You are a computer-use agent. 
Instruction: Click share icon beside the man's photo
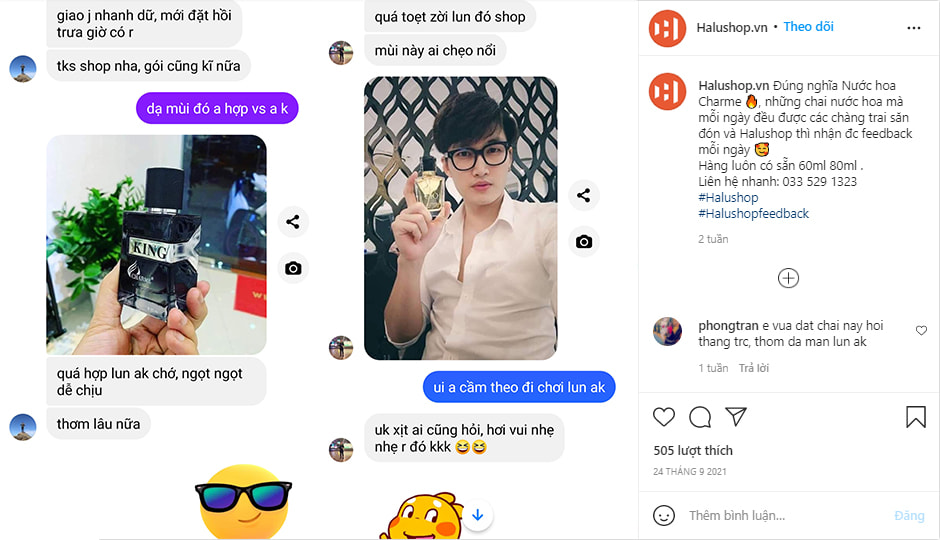pyautogui.click(x=584, y=195)
